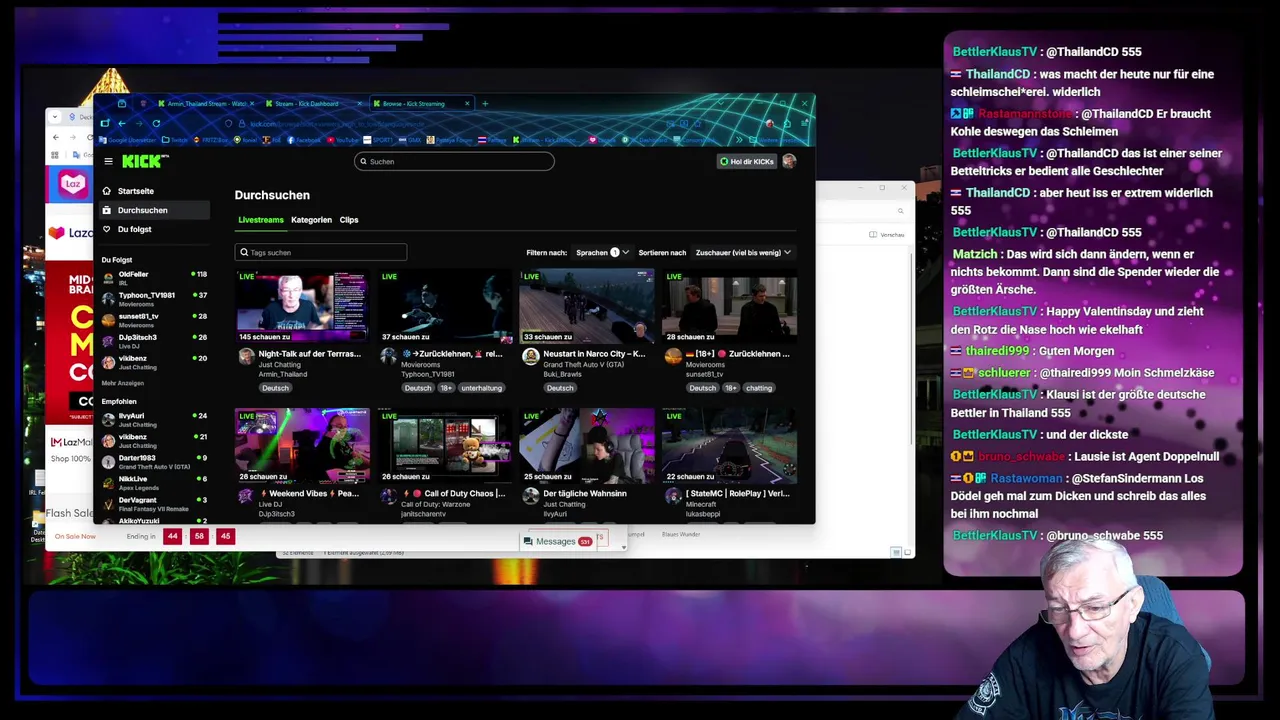Open the Zuschauer (viel bis wenig) sort dropdown

point(743,253)
